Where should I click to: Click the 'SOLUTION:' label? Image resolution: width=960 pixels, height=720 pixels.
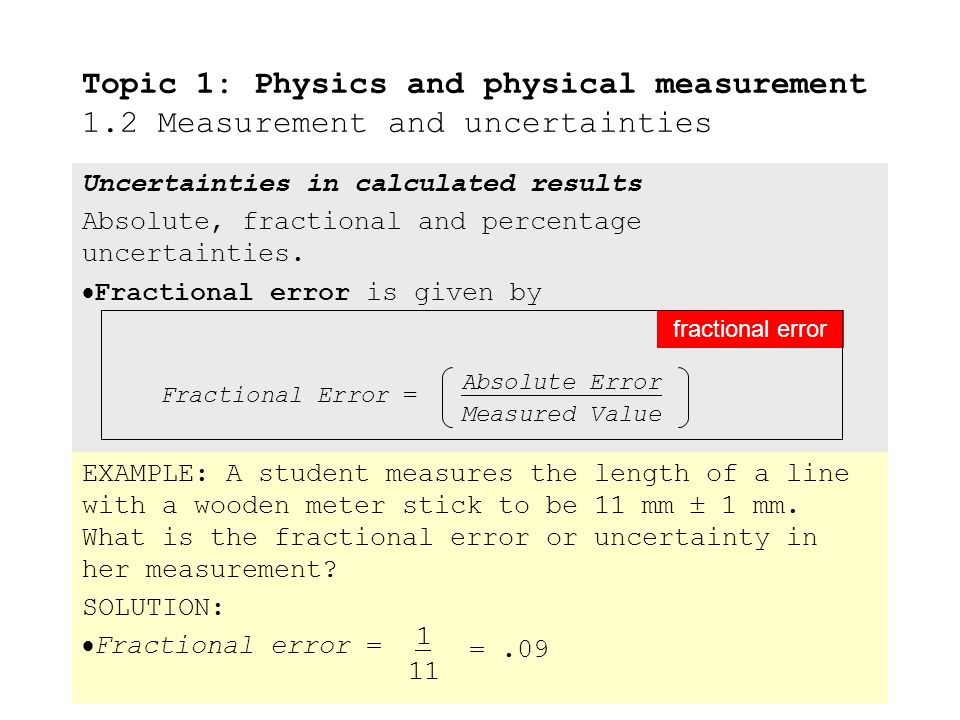pos(153,608)
